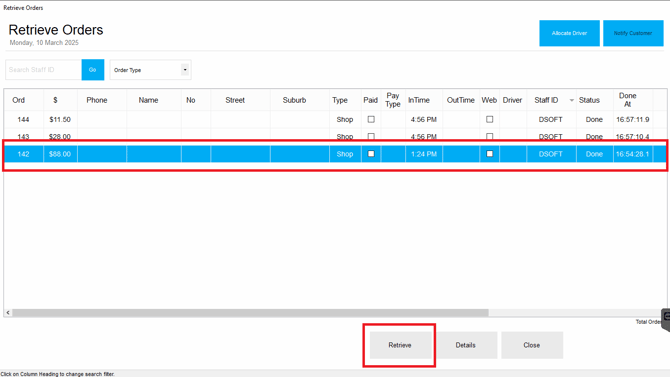Toggle the Web checkbox for order 144
Screen dimensions: 670x377
tap(489, 120)
